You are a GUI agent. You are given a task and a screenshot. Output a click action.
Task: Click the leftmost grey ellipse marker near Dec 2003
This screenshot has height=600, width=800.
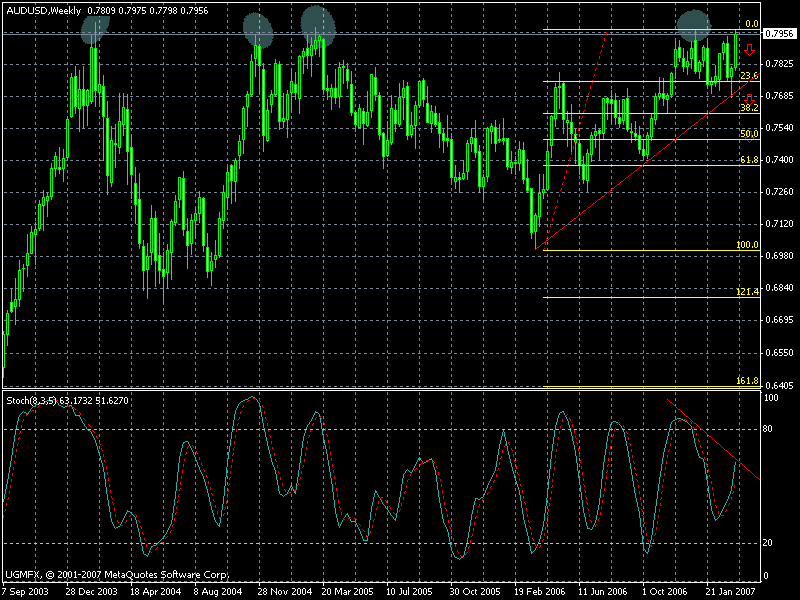point(96,30)
